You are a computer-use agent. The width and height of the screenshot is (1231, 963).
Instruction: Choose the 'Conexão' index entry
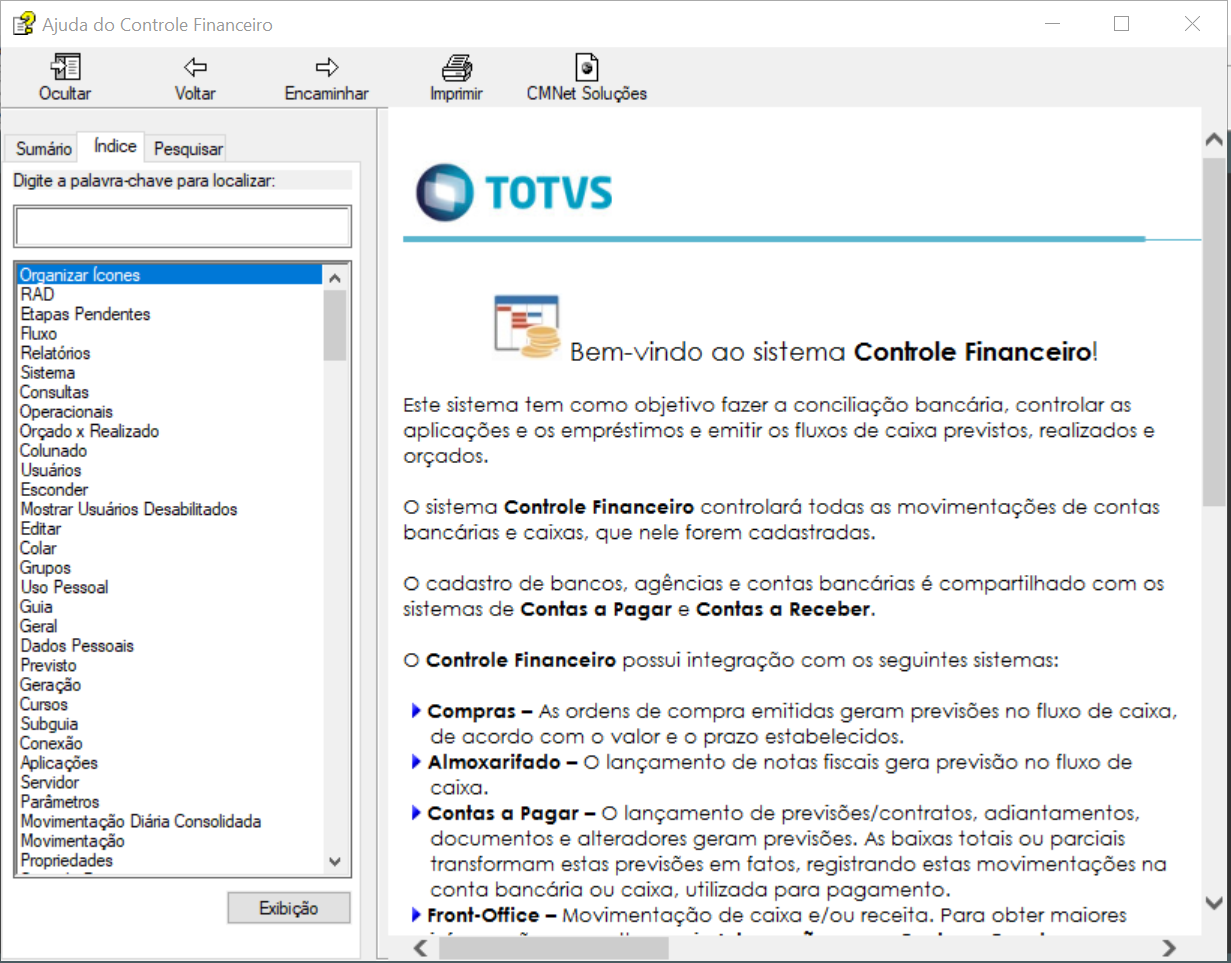click(x=170, y=743)
